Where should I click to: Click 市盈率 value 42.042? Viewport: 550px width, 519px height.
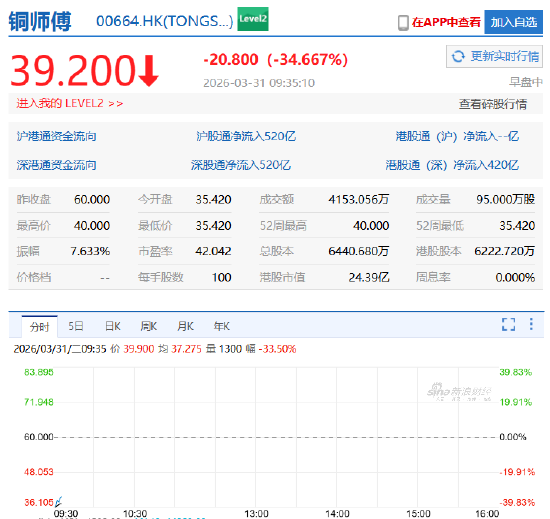point(213,251)
